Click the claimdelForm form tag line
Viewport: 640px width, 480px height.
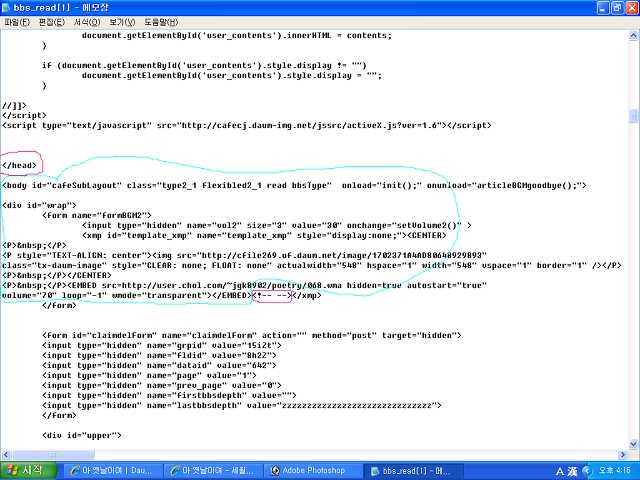coord(251,335)
